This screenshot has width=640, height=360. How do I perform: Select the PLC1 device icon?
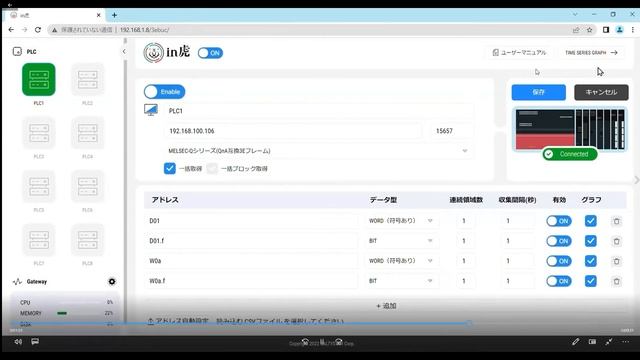39,79
